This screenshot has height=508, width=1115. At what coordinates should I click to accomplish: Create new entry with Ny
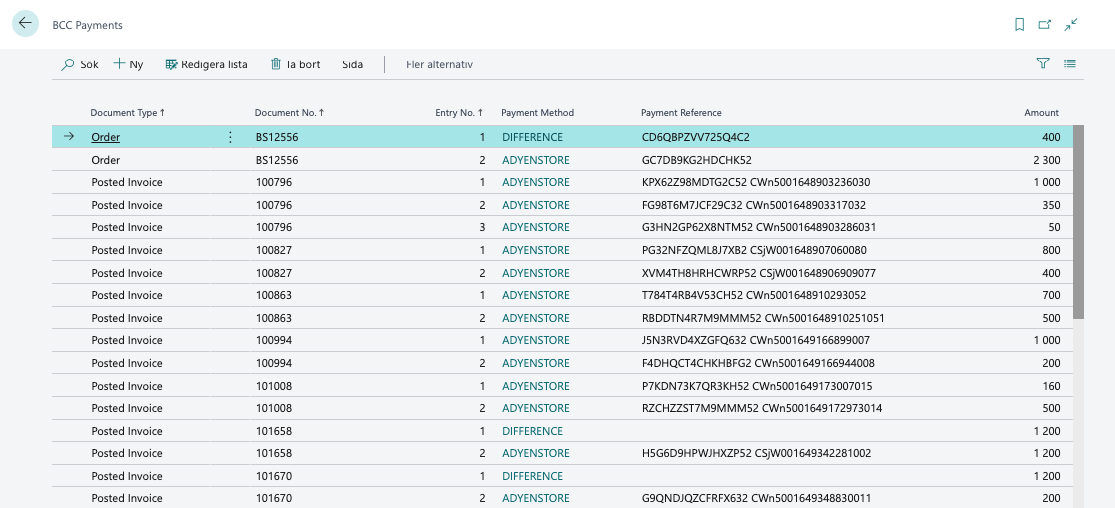pyautogui.click(x=128, y=64)
